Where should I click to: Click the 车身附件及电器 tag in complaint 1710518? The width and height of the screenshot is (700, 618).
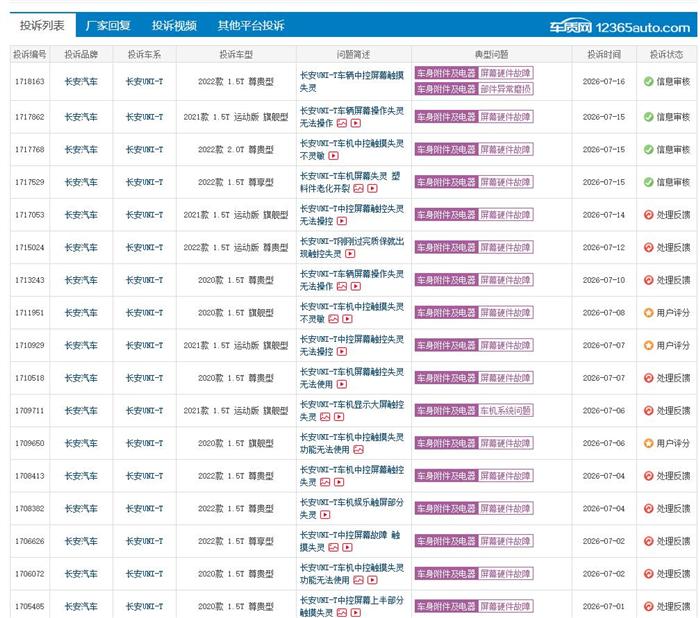(446, 378)
